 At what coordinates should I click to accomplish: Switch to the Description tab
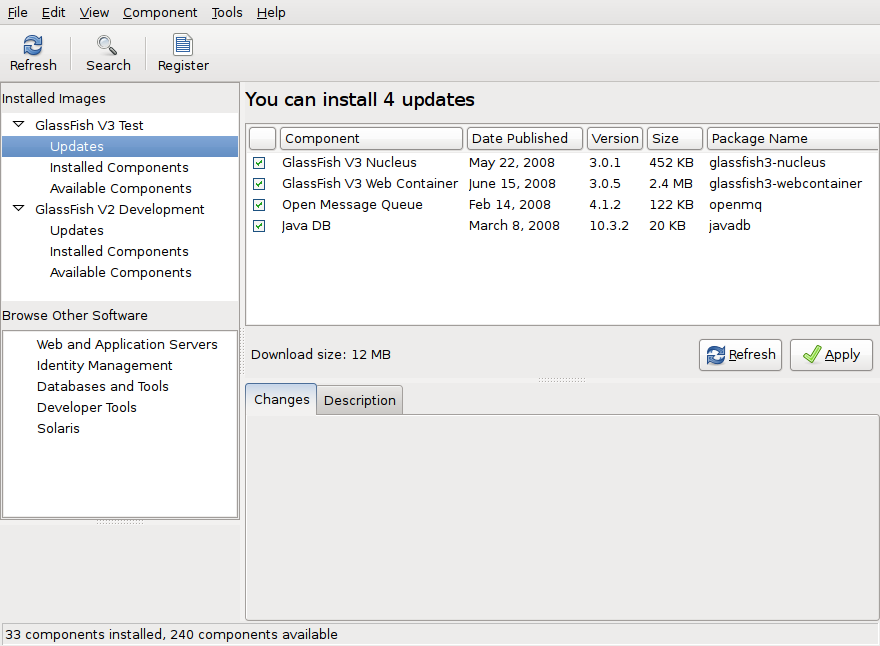[x=360, y=400]
